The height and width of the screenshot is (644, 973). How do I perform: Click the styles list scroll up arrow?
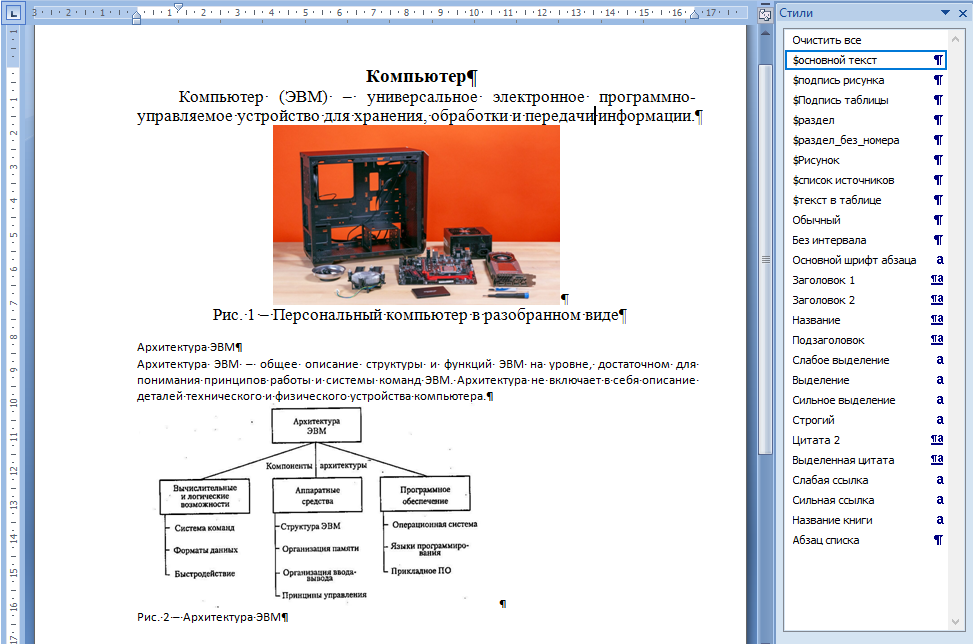tap(956, 39)
